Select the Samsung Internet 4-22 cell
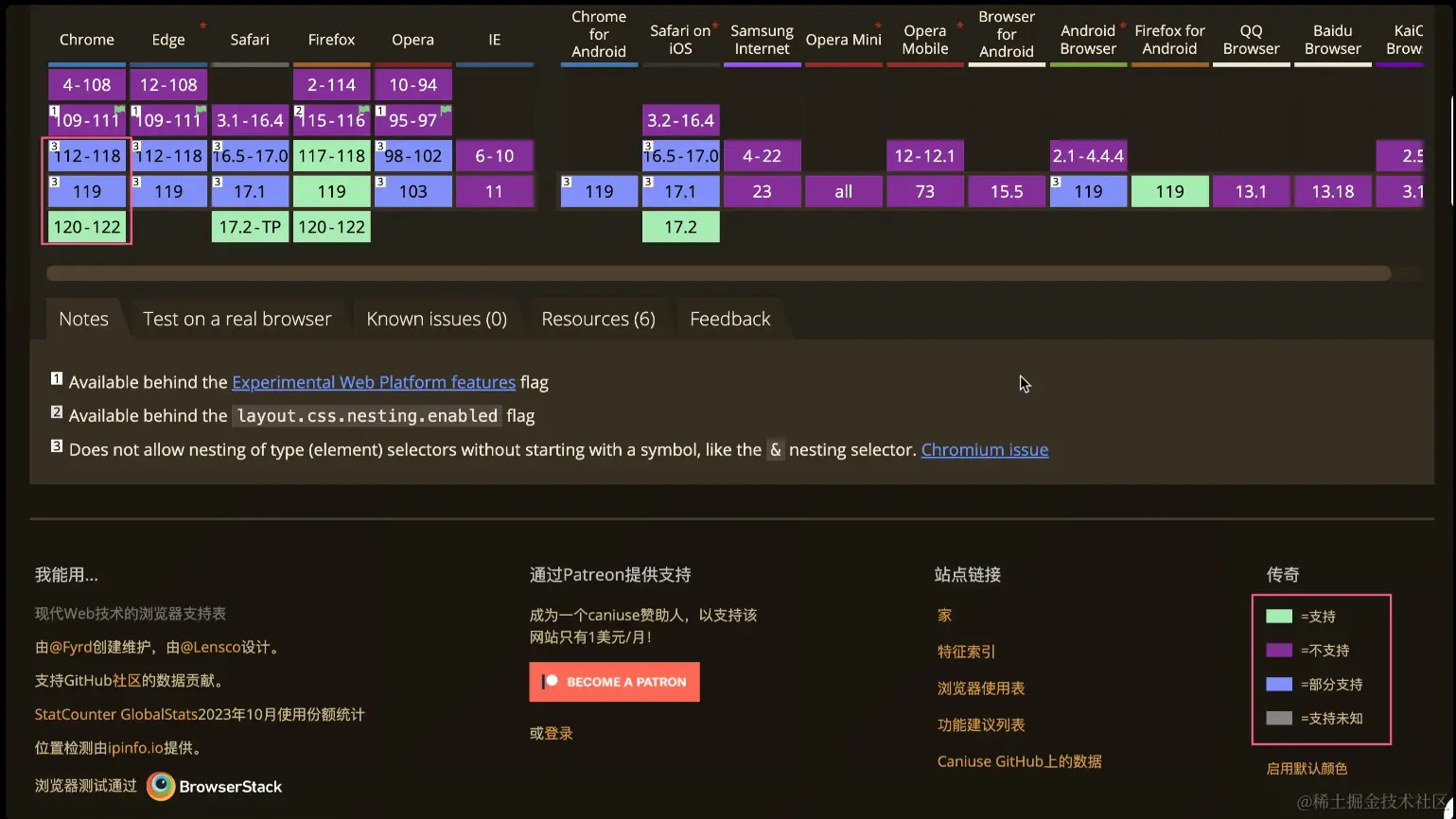Screen dimensions: 1456x819 coord(763,156)
